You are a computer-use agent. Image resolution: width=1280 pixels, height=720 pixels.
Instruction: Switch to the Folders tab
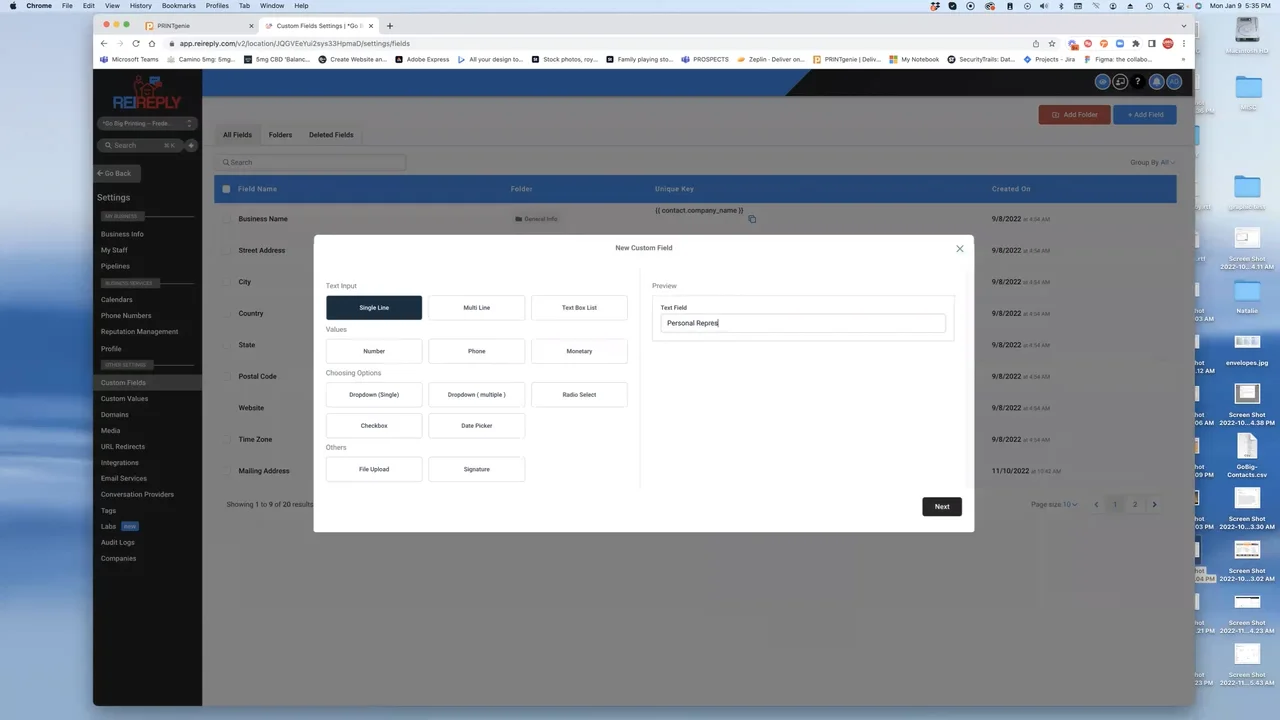280,135
